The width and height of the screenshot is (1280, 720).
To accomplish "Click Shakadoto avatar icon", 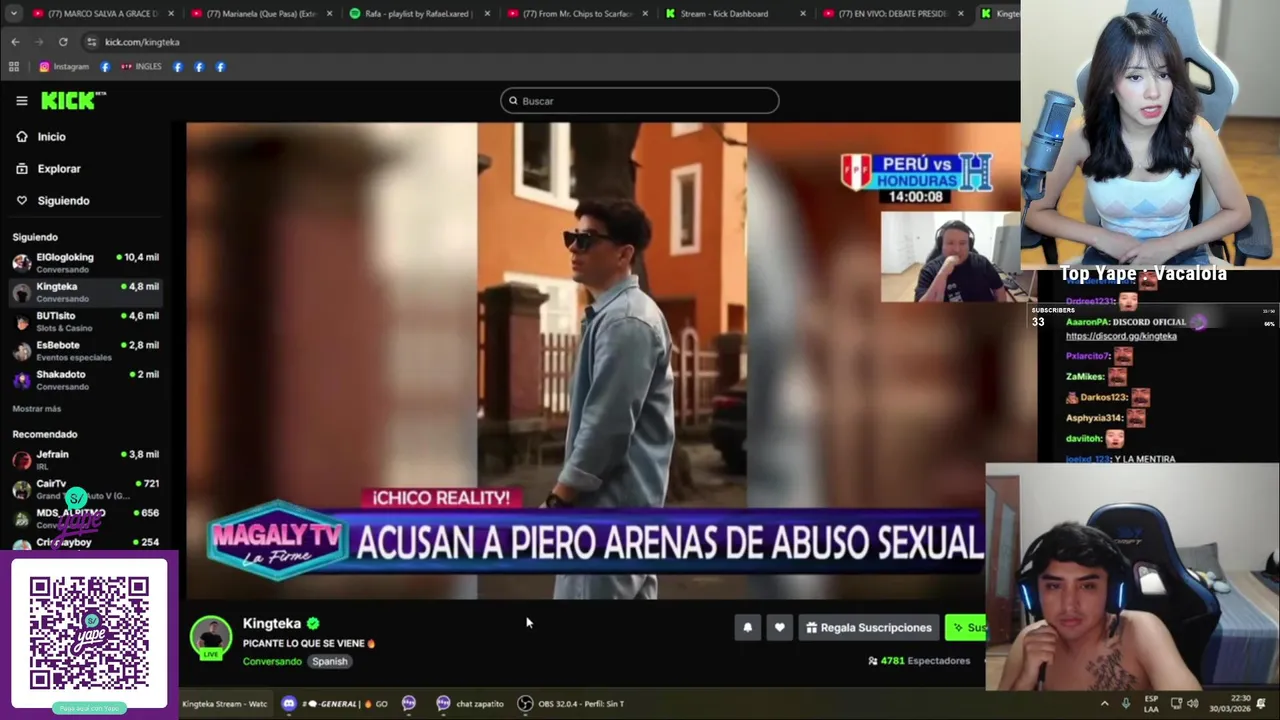I will (21, 380).
